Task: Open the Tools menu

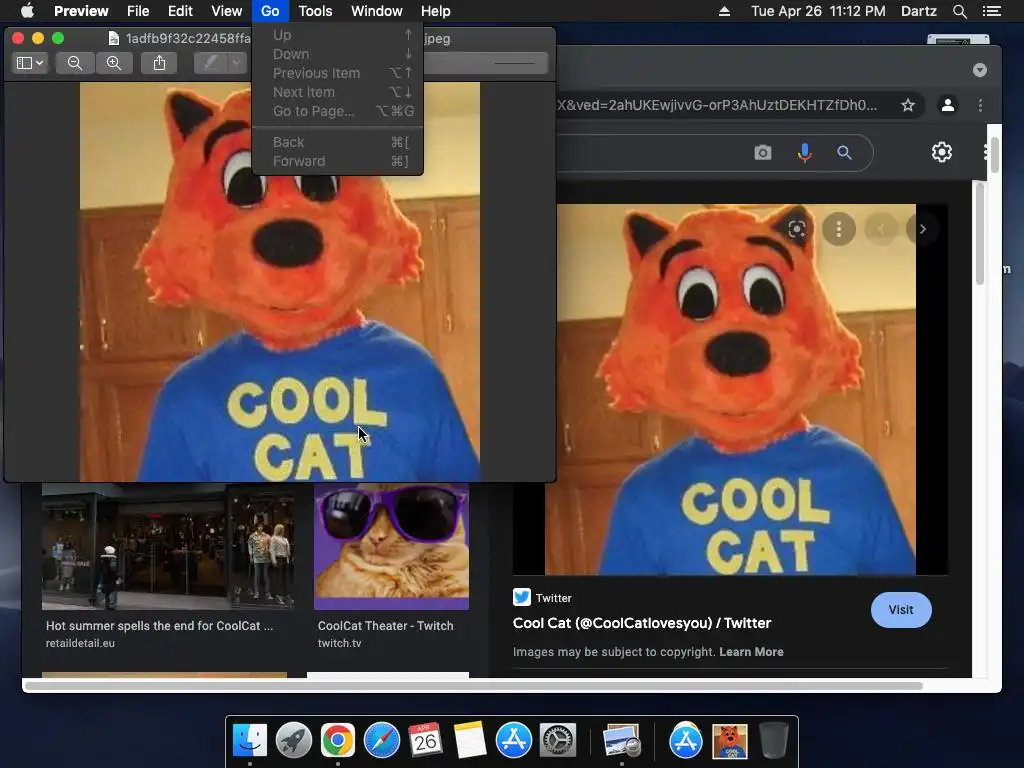Action: pyautogui.click(x=315, y=11)
